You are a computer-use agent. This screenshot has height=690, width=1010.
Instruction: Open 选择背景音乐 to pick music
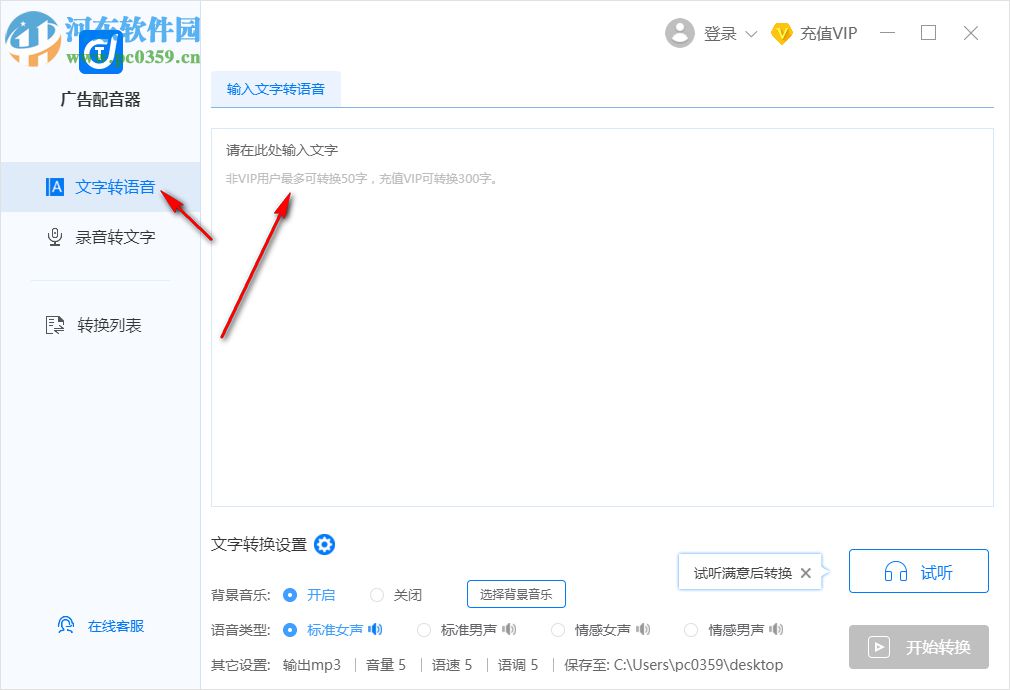coord(516,594)
